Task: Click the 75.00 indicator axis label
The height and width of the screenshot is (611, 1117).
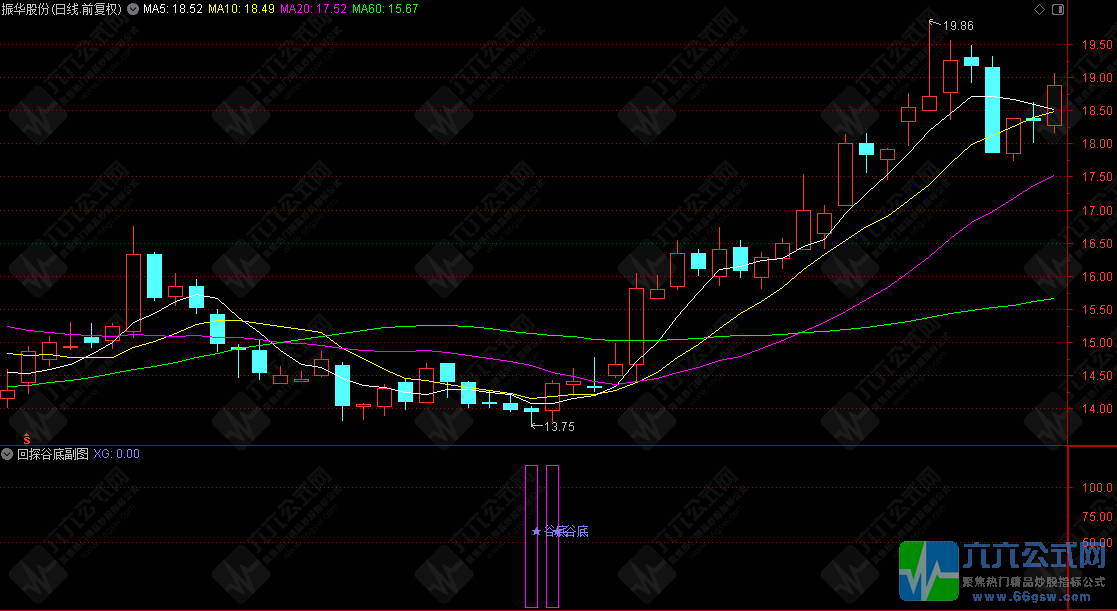Action: click(x=1097, y=516)
